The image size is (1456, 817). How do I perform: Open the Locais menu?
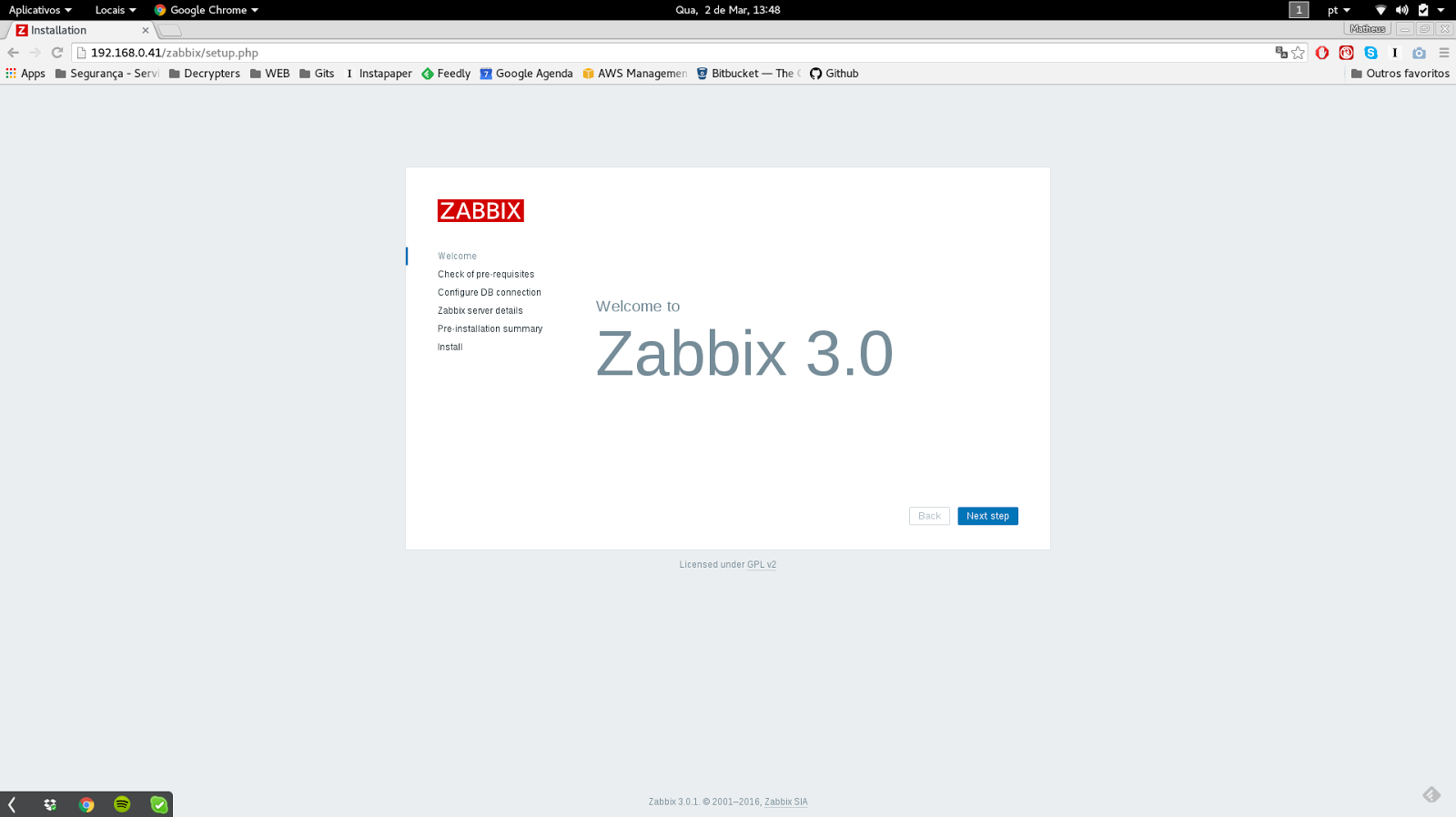[x=116, y=10]
